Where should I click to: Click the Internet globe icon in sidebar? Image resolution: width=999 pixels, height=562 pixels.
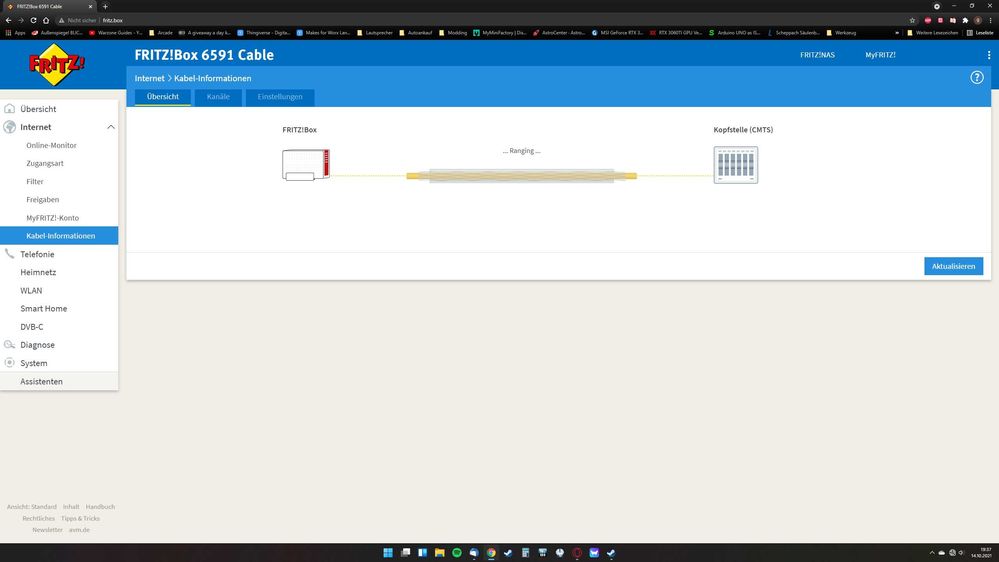(10, 127)
